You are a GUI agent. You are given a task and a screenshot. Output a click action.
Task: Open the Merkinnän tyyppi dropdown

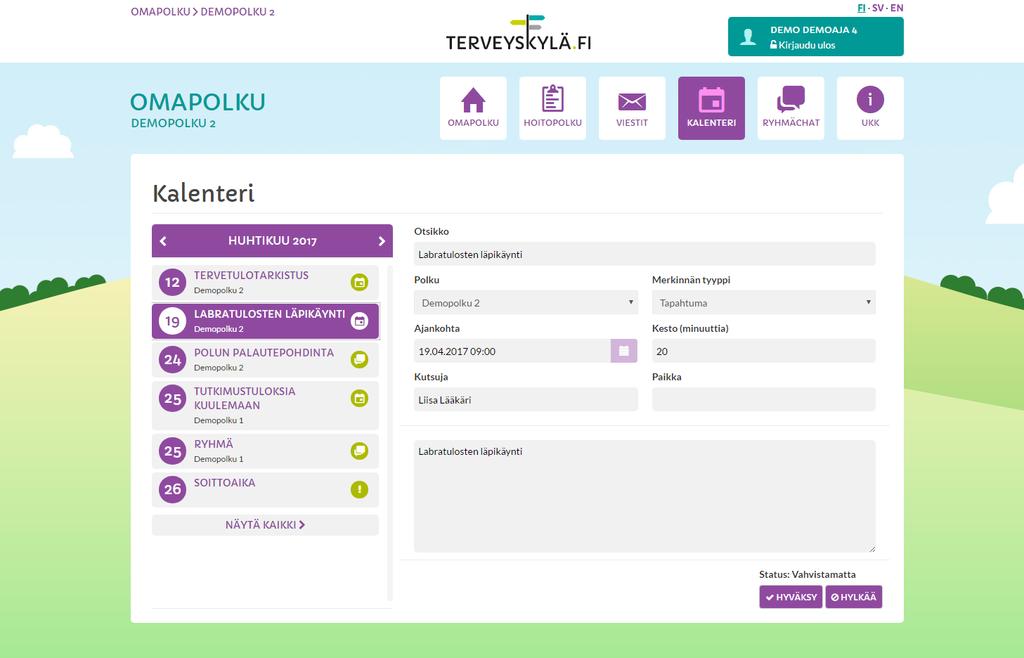763,302
